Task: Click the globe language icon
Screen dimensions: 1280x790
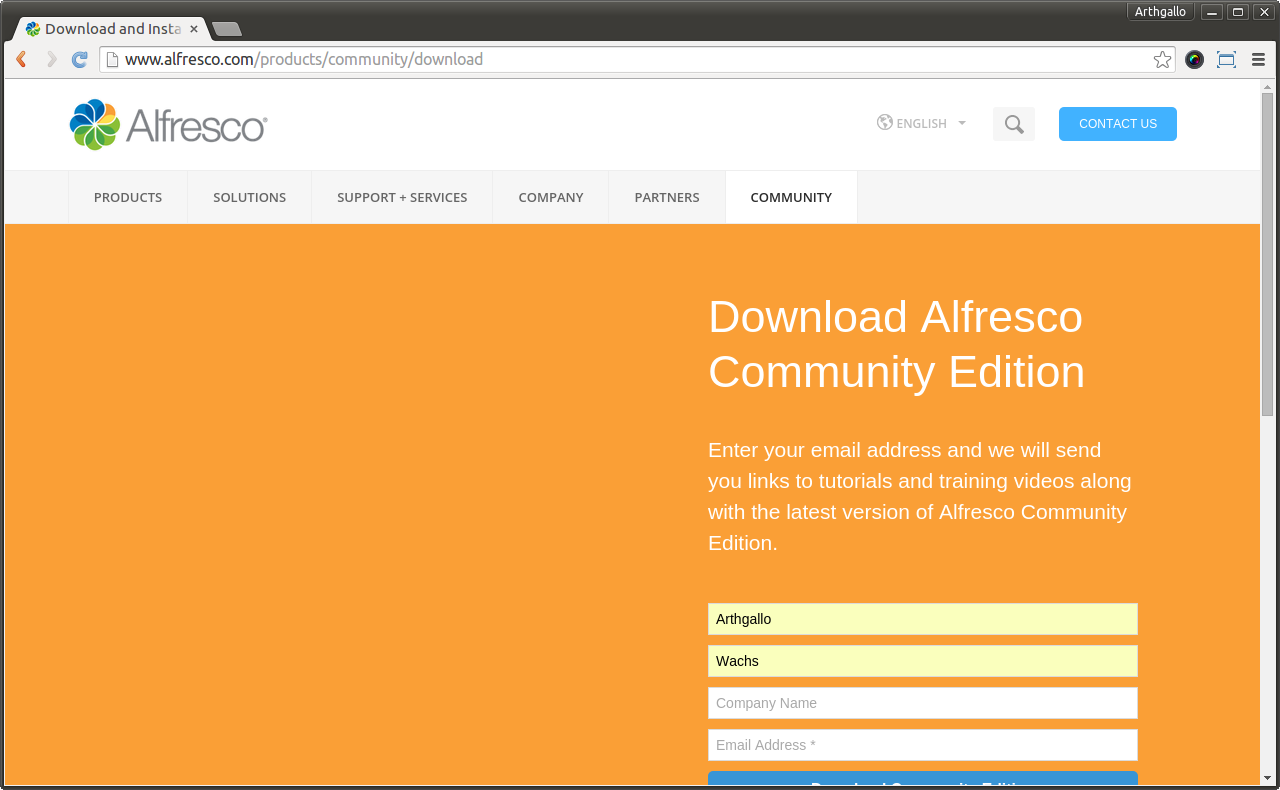Action: point(885,123)
